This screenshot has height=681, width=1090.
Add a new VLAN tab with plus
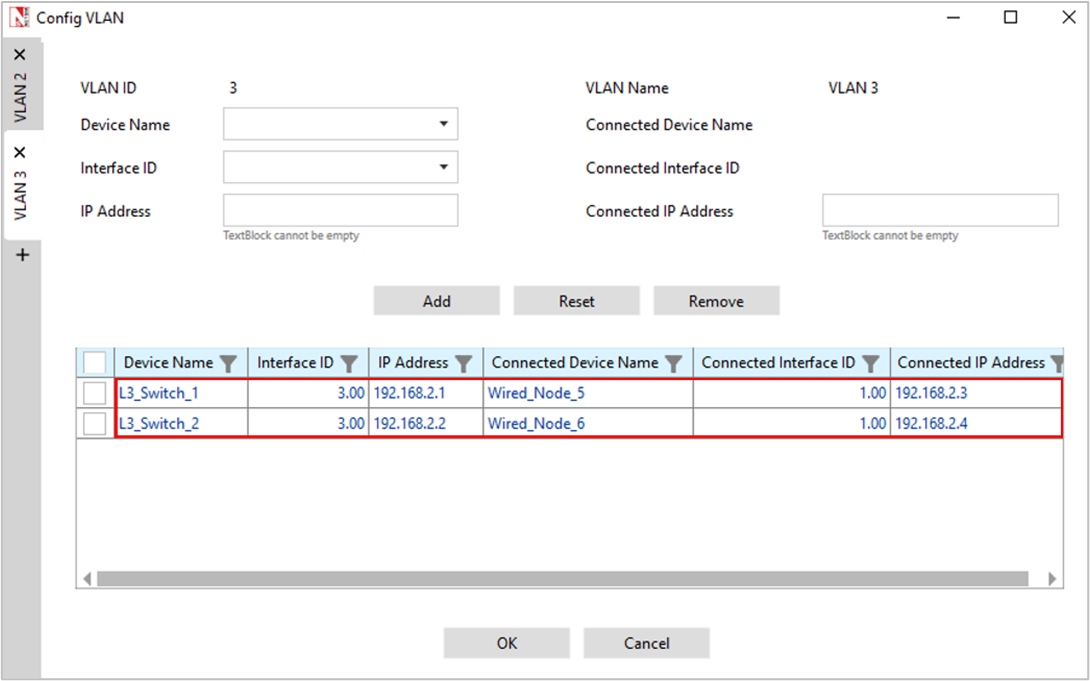pyautogui.click(x=22, y=255)
